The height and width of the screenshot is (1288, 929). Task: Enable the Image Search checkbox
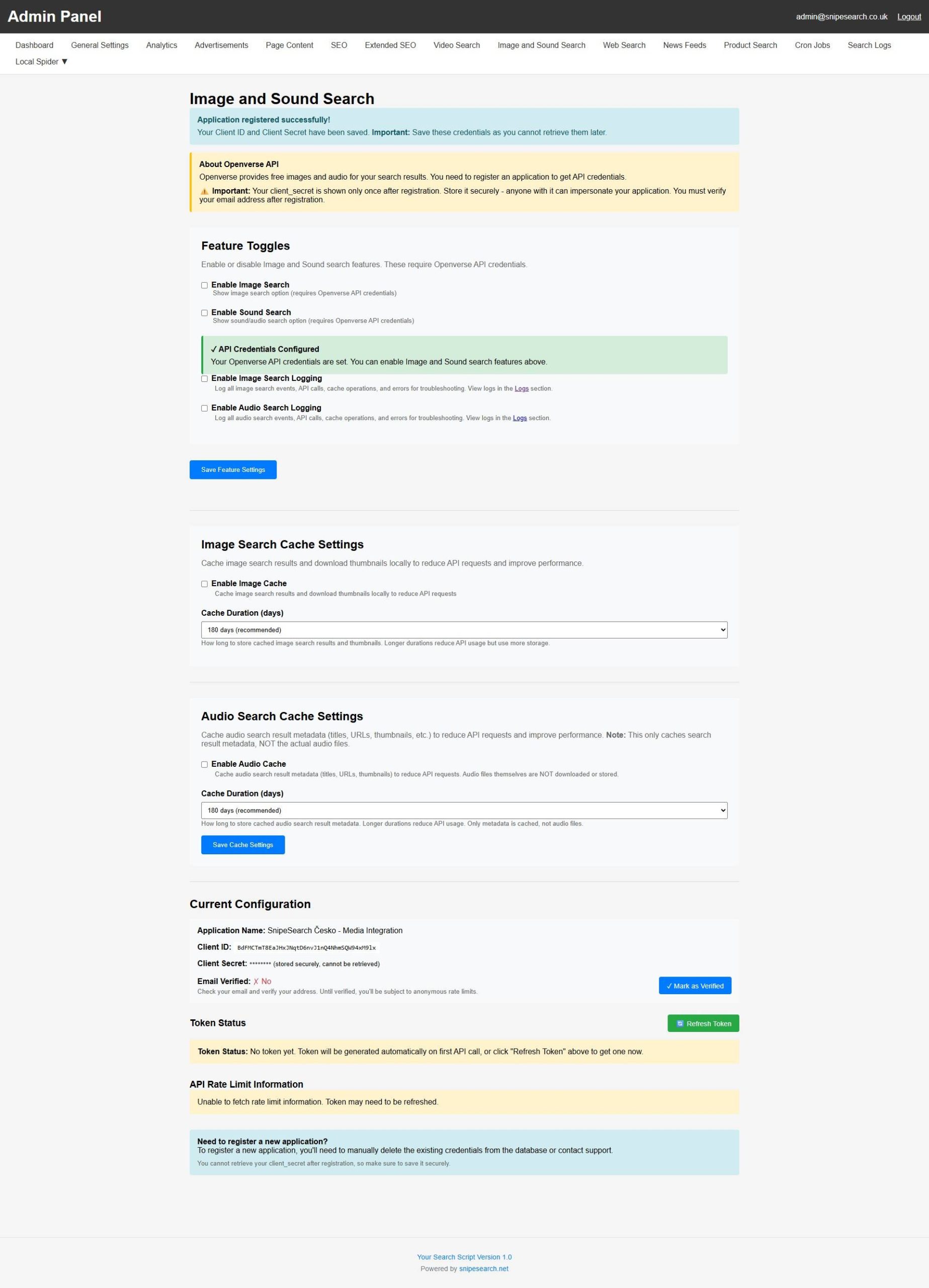click(x=204, y=285)
